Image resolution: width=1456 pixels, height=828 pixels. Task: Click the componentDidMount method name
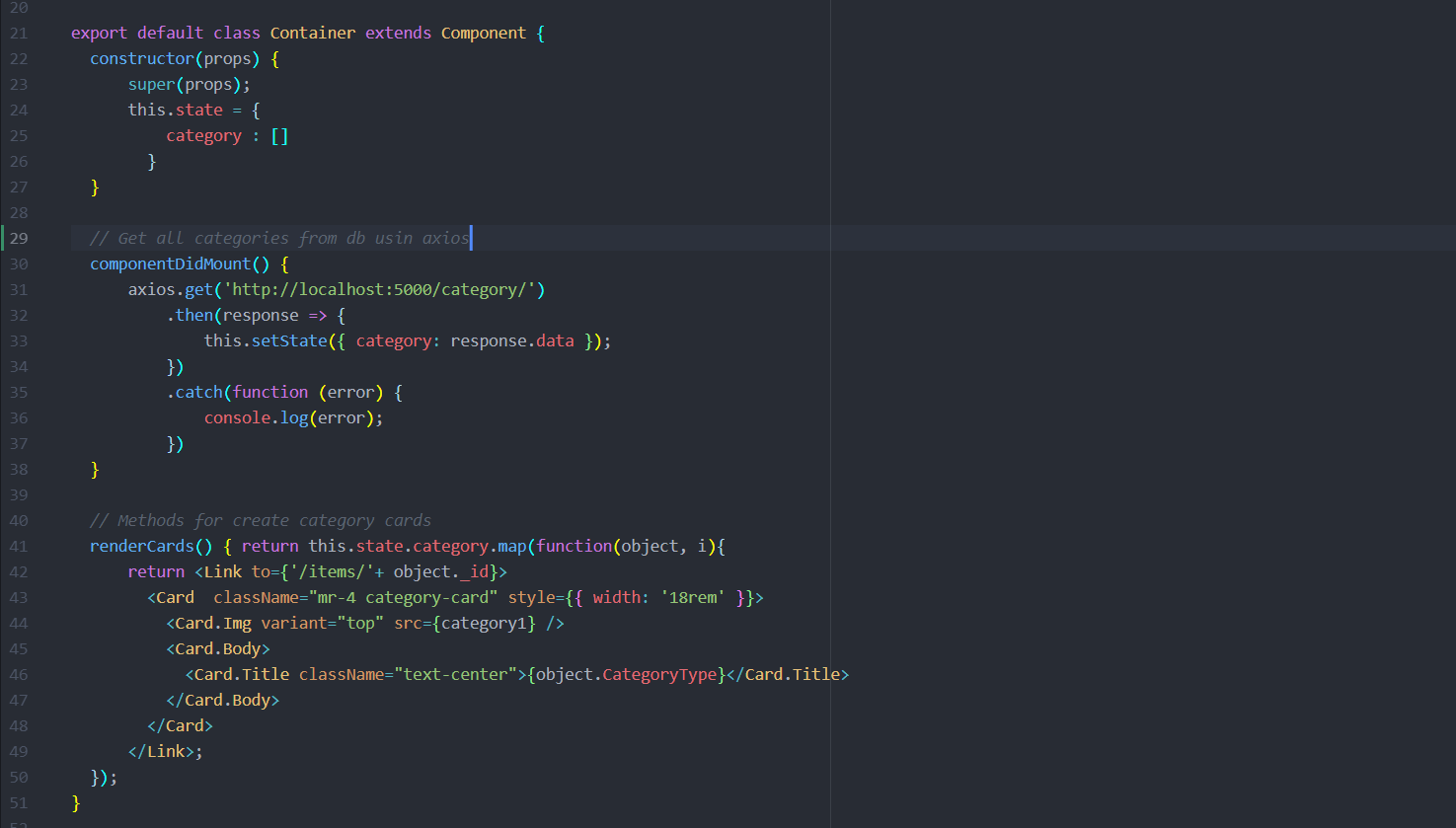click(171, 263)
